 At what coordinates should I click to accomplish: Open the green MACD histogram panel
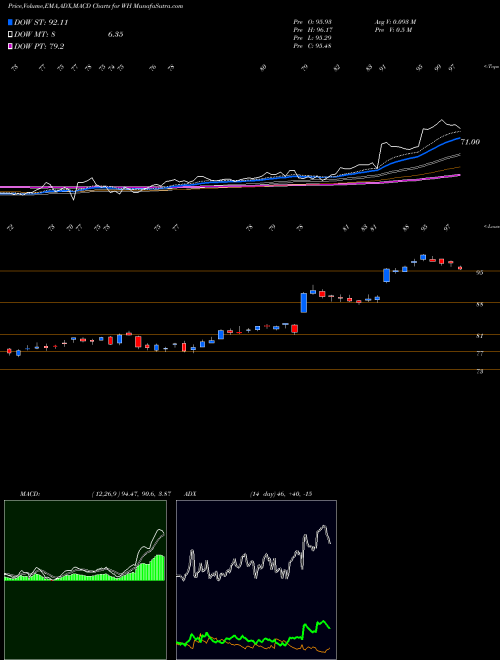(85, 580)
